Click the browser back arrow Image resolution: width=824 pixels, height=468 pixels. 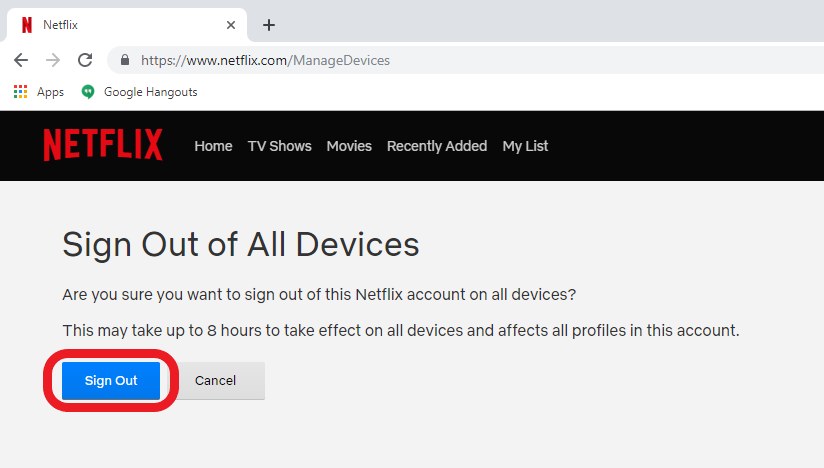click(21, 60)
